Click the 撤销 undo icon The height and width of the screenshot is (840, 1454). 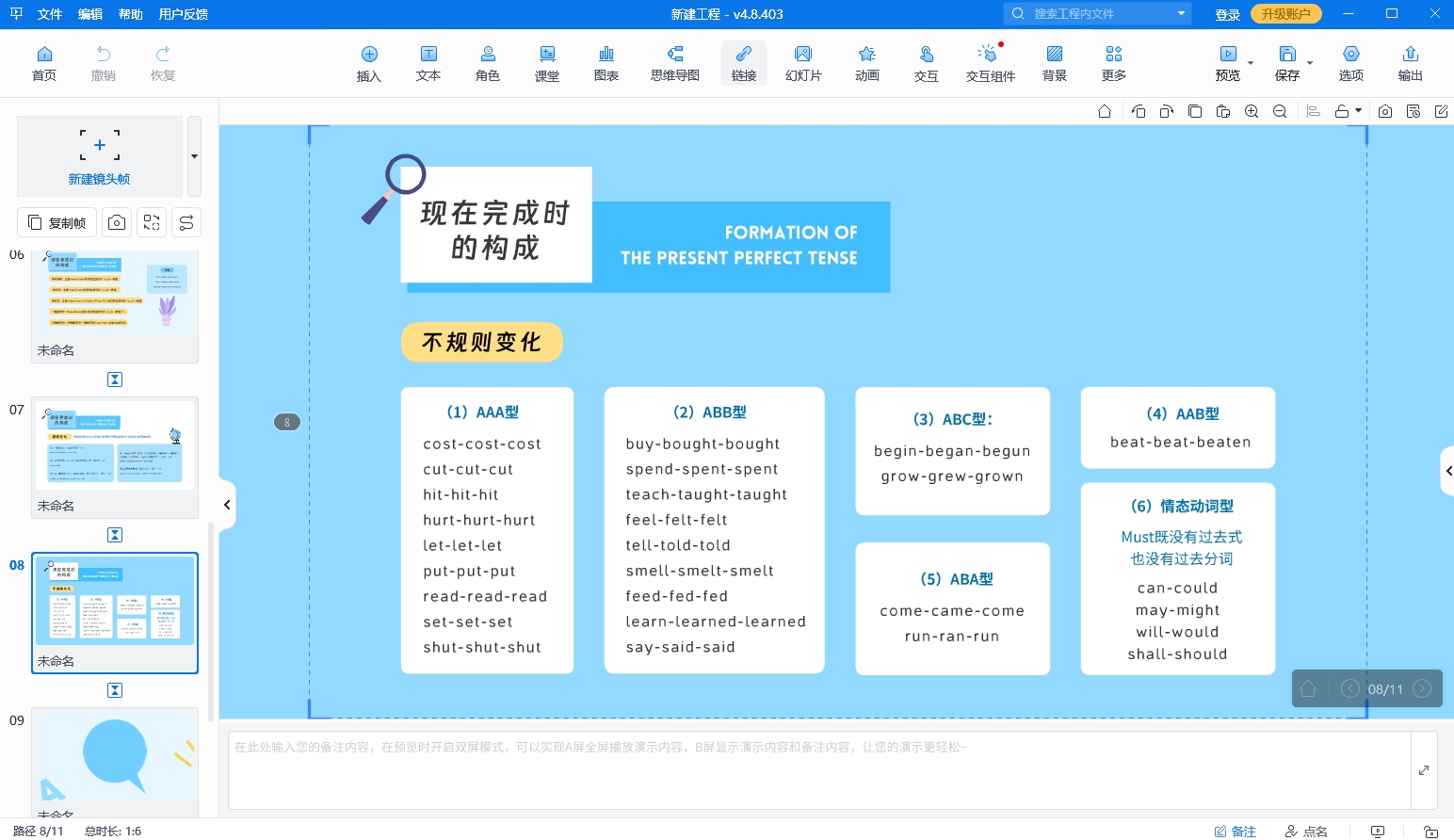click(x=104, y=63)
